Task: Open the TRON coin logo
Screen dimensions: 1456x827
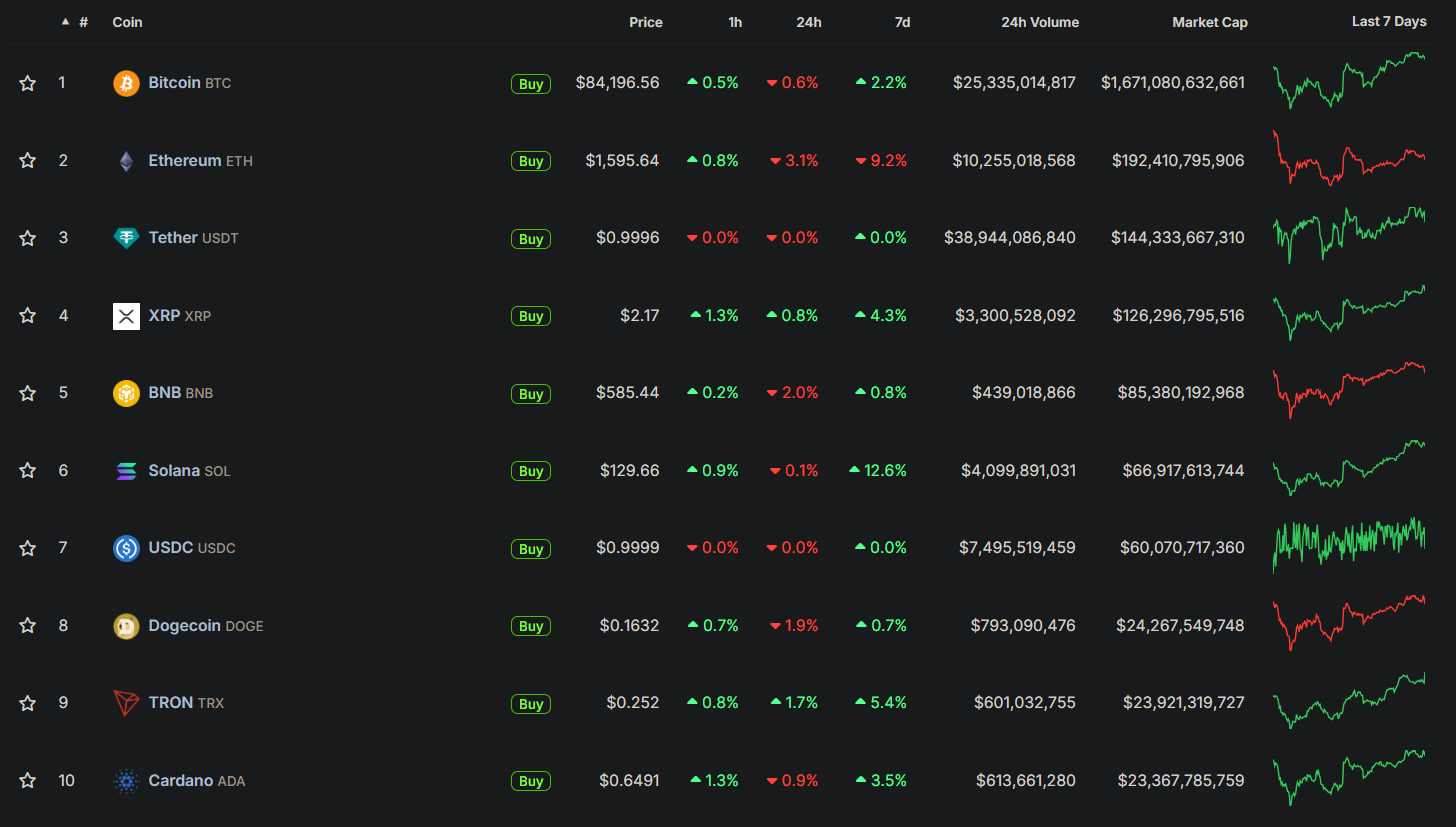Action: 126,703
